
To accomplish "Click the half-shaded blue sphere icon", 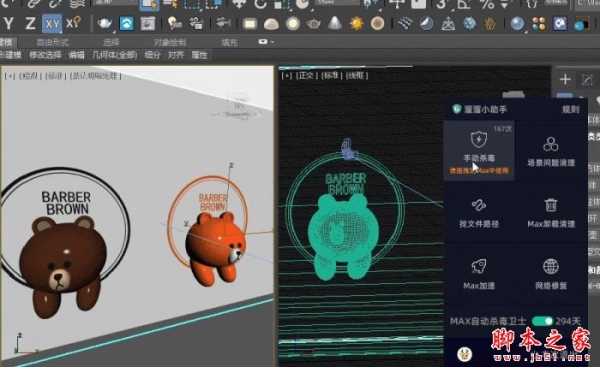I will coord(426,24).
